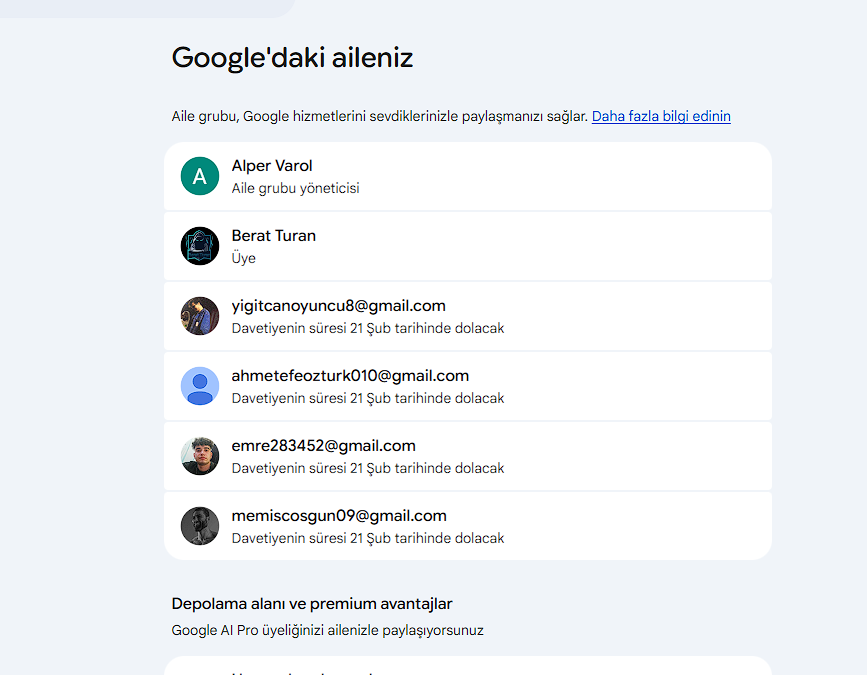Click the expiry text under memiscosgun09@gmail.com

[x=368, y=538]
